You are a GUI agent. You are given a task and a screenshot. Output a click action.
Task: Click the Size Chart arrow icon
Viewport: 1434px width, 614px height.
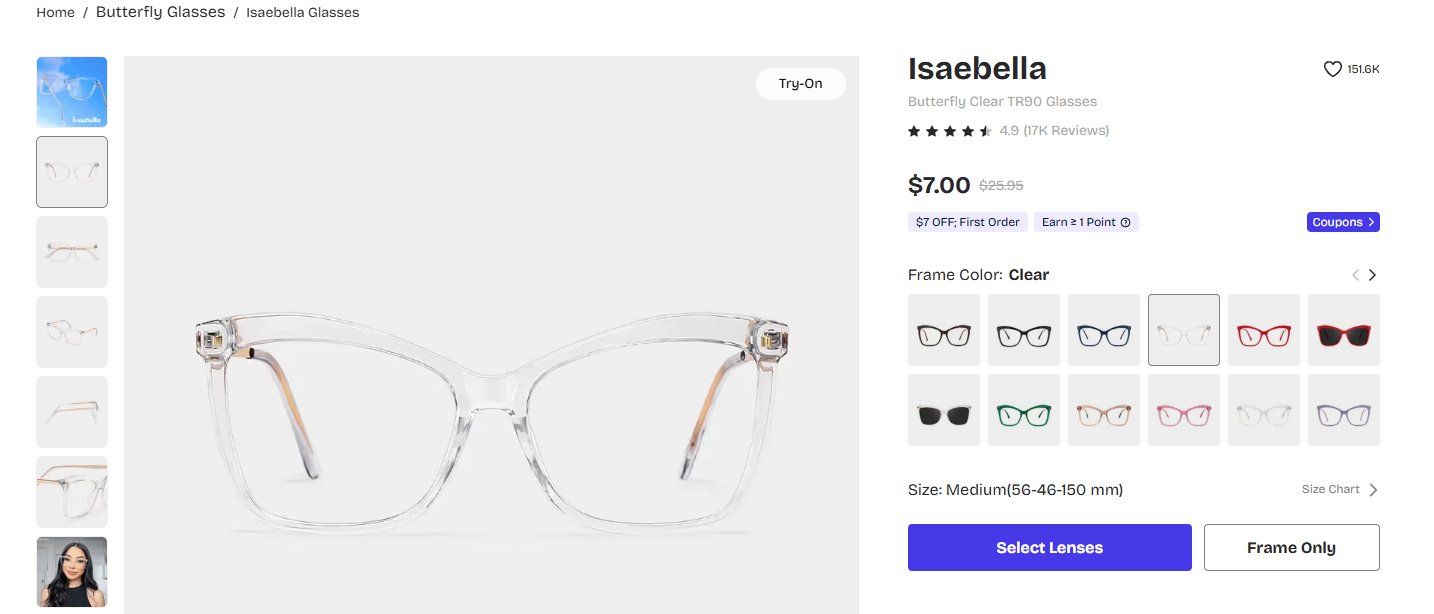1373,489
